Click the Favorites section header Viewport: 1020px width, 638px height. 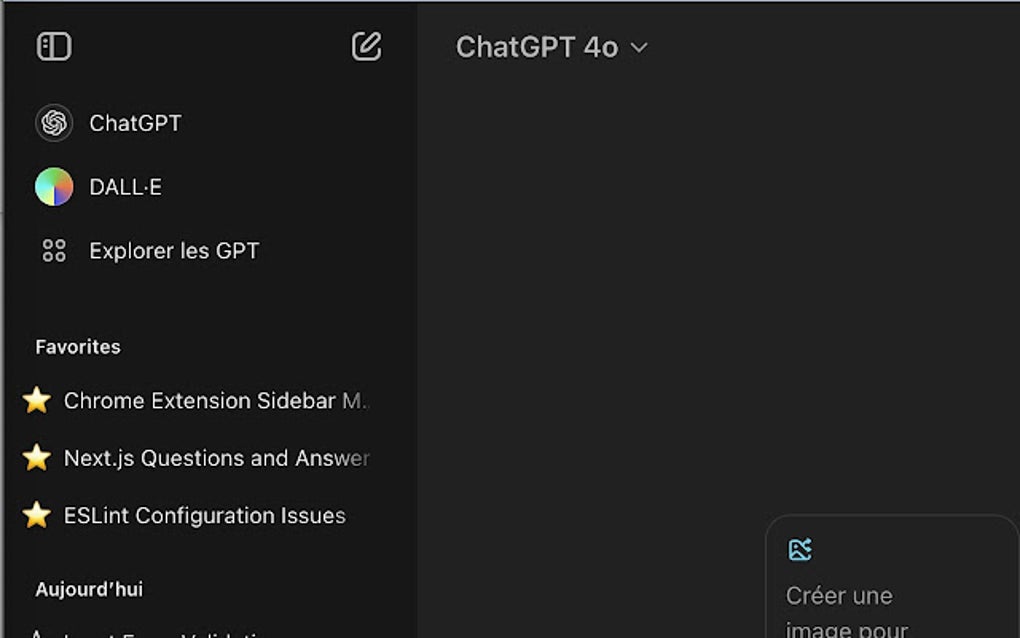tap(78, 347)
